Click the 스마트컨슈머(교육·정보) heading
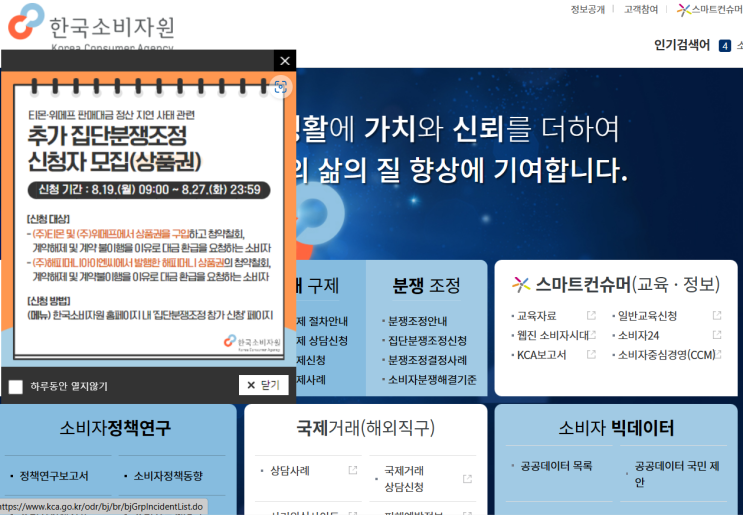The image size is (743, 515). point(627,284)
